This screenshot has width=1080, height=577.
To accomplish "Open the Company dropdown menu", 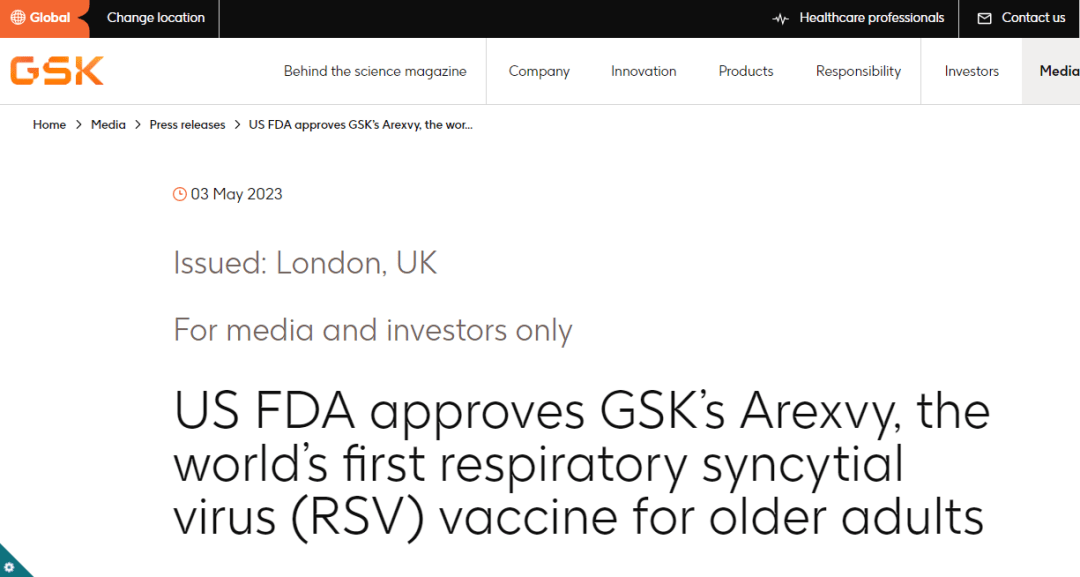I will click(x=539, y=71).
